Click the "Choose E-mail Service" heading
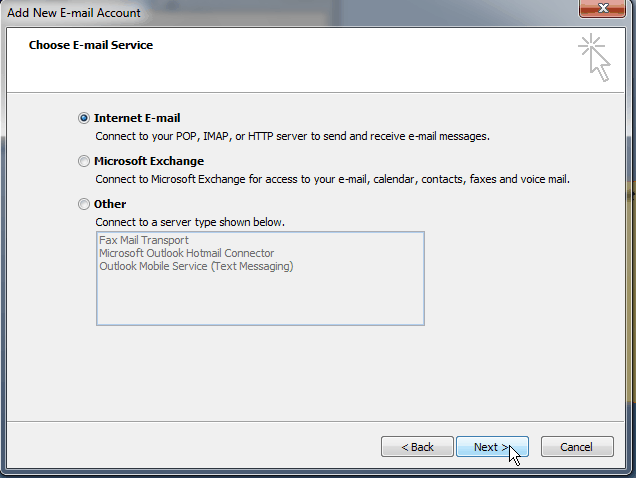 (91, 45)
